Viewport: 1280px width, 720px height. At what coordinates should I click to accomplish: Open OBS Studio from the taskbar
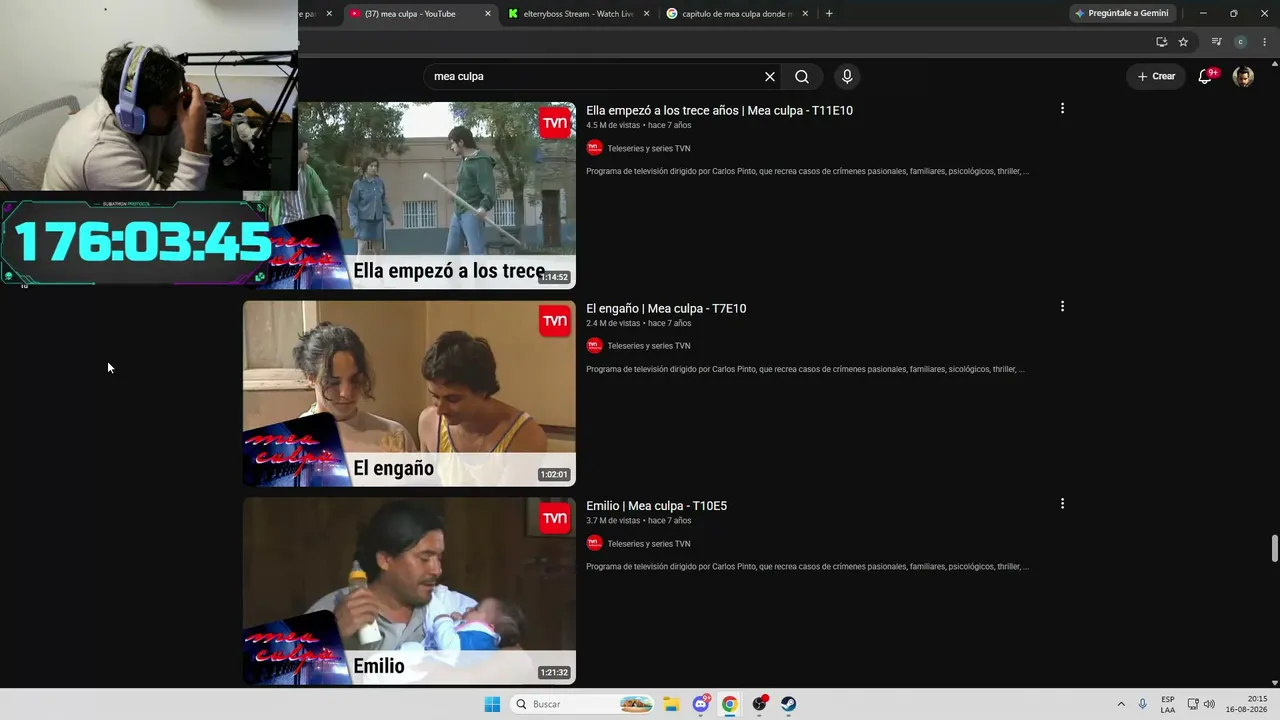[760, 704]
